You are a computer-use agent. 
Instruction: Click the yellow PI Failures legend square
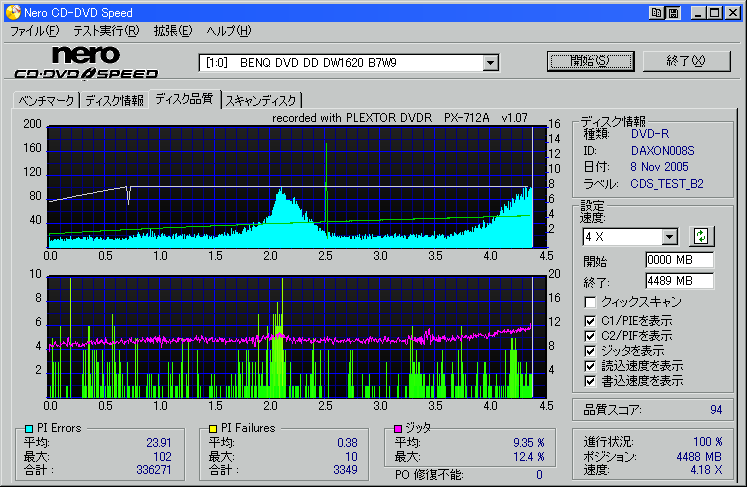coord(212,429)
